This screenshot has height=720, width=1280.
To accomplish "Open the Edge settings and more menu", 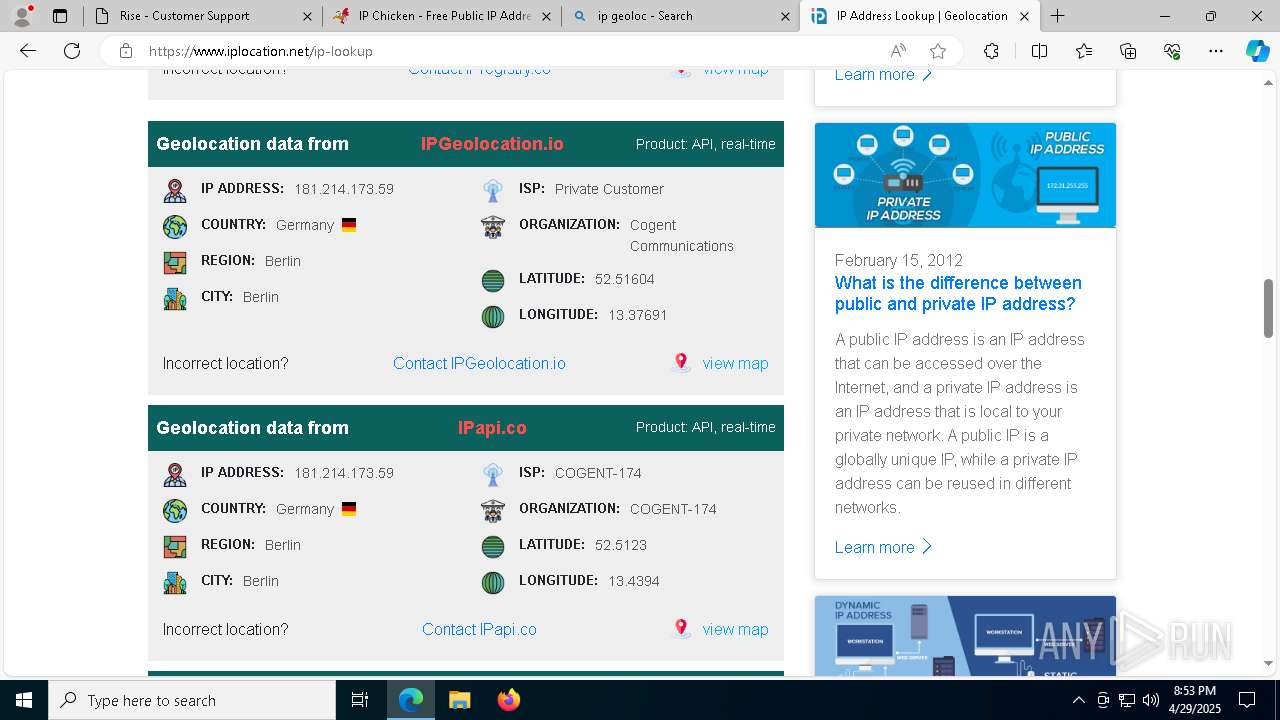I will [1216, 51].
